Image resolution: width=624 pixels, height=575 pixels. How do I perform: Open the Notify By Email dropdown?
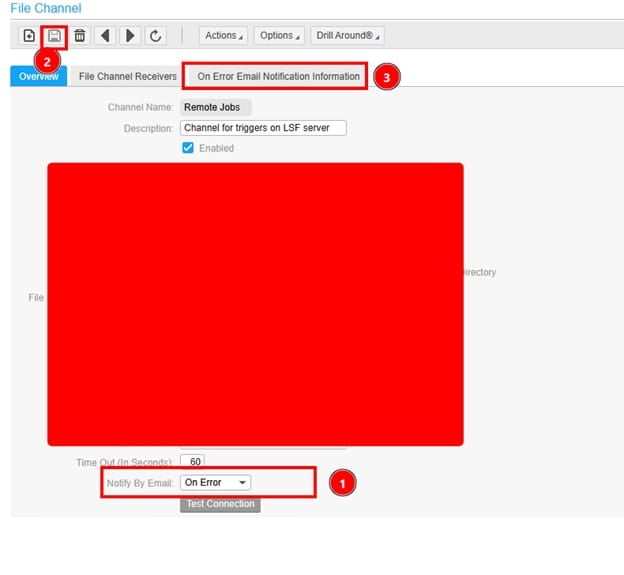click(x=216, y=483)
